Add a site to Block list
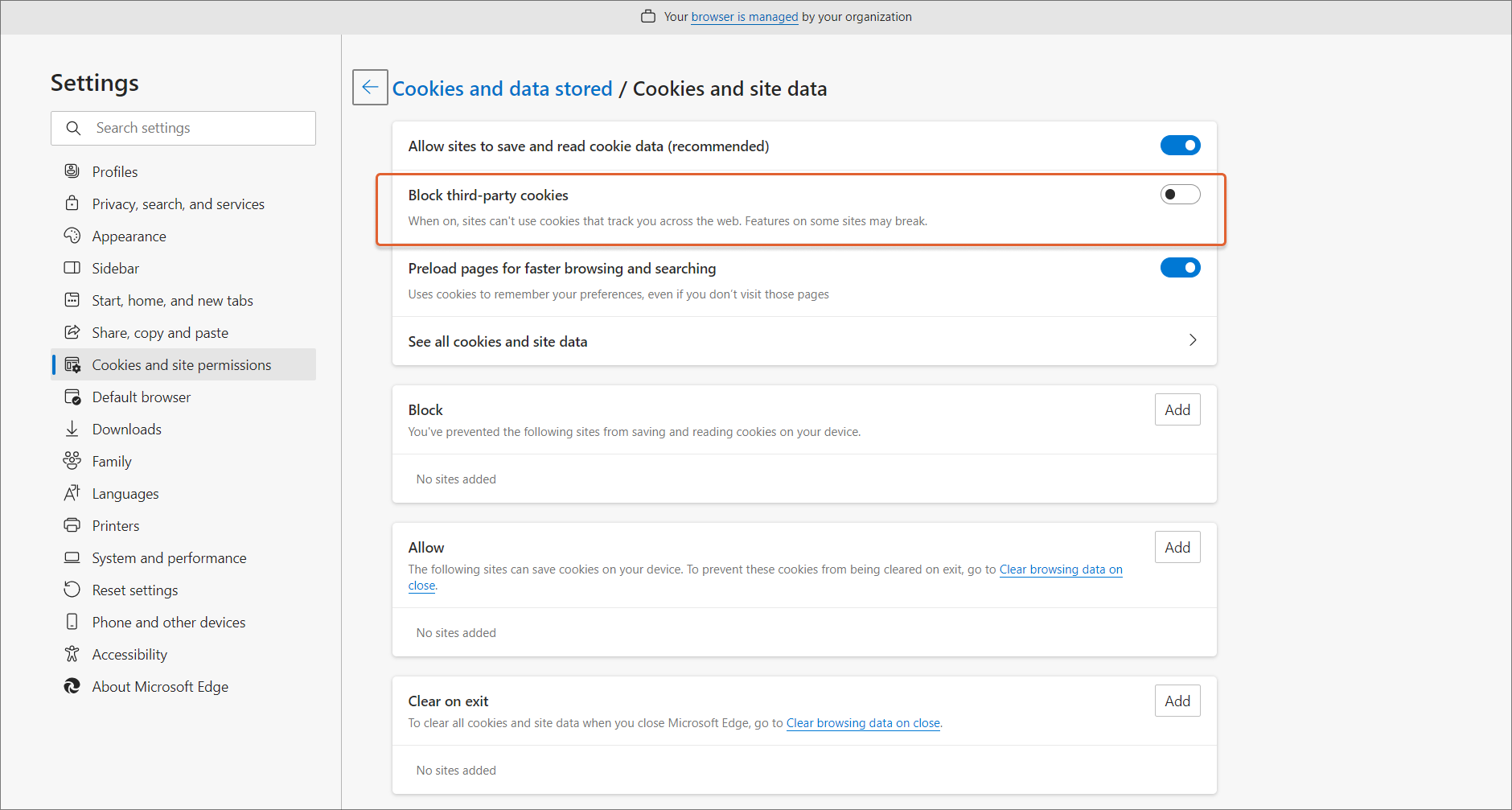1512x810 pixels. point(1177,410)
